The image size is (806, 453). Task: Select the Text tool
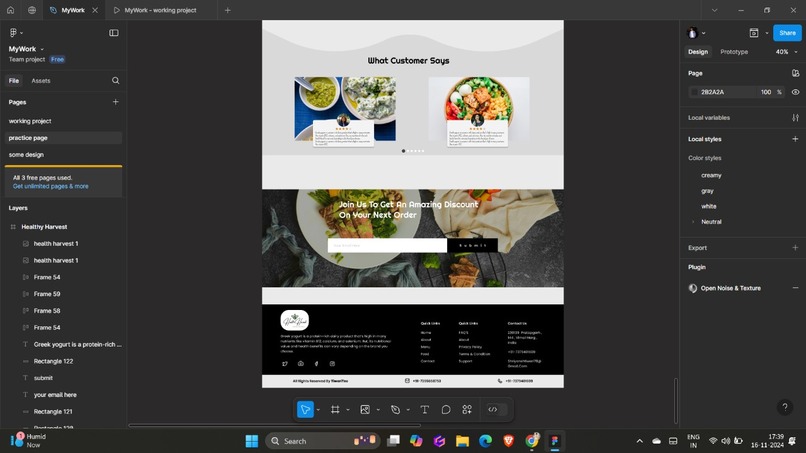click(x=425, y=409)
